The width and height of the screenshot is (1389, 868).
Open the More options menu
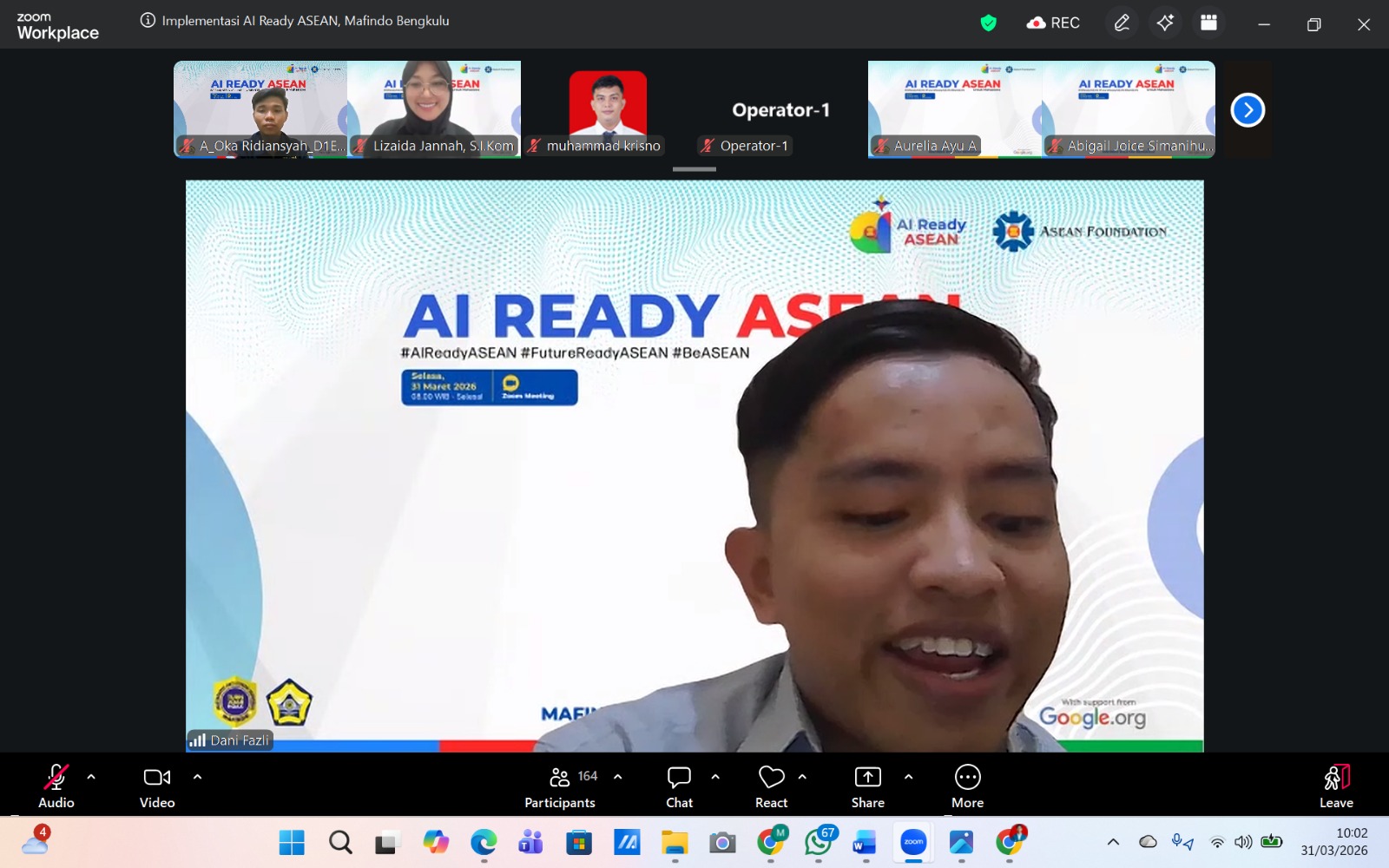967,786
